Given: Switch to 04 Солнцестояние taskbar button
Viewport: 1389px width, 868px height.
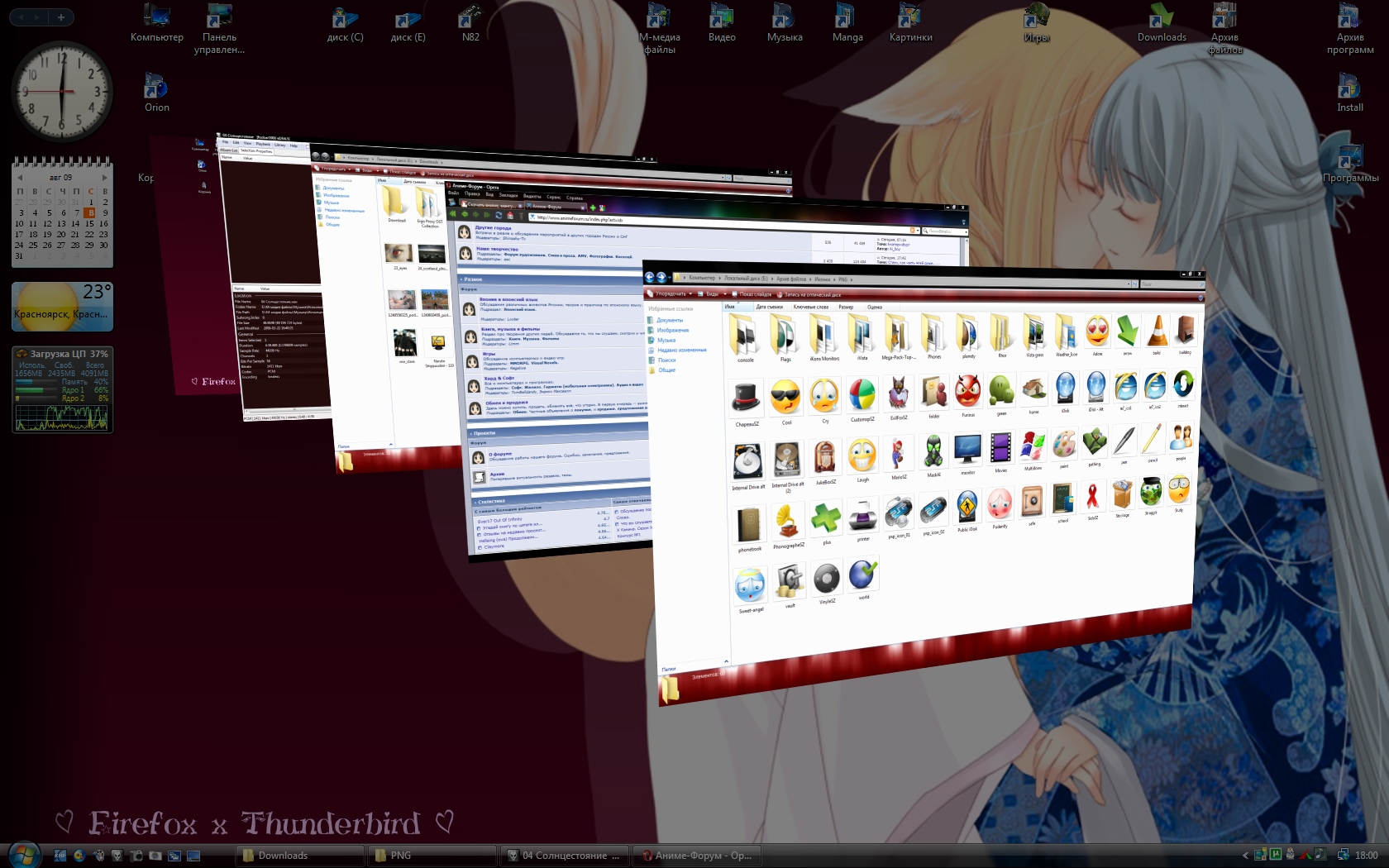Looking at the screenshot, I should pos(565,856).
